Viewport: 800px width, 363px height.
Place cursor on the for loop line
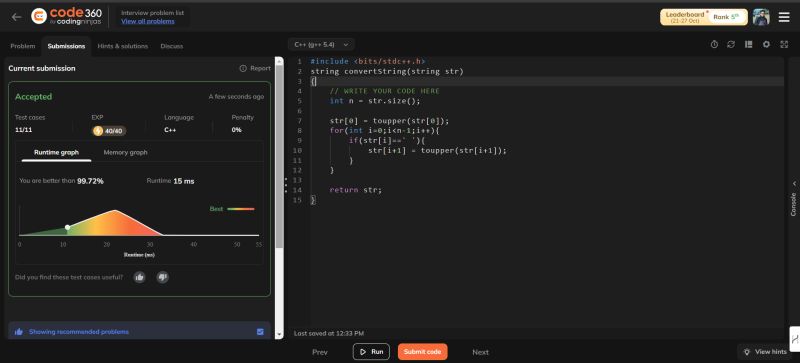coord(384,131)
